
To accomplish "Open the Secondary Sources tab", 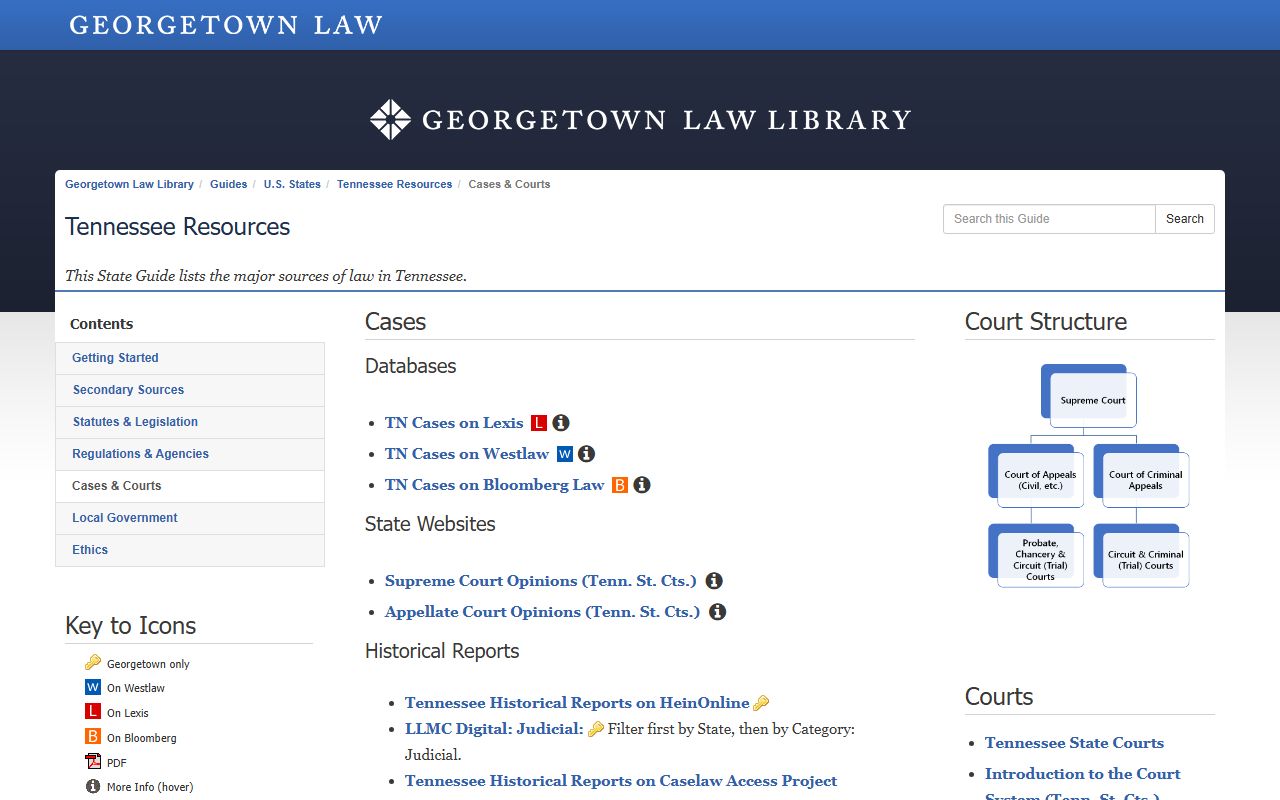I will coord(190,390).
